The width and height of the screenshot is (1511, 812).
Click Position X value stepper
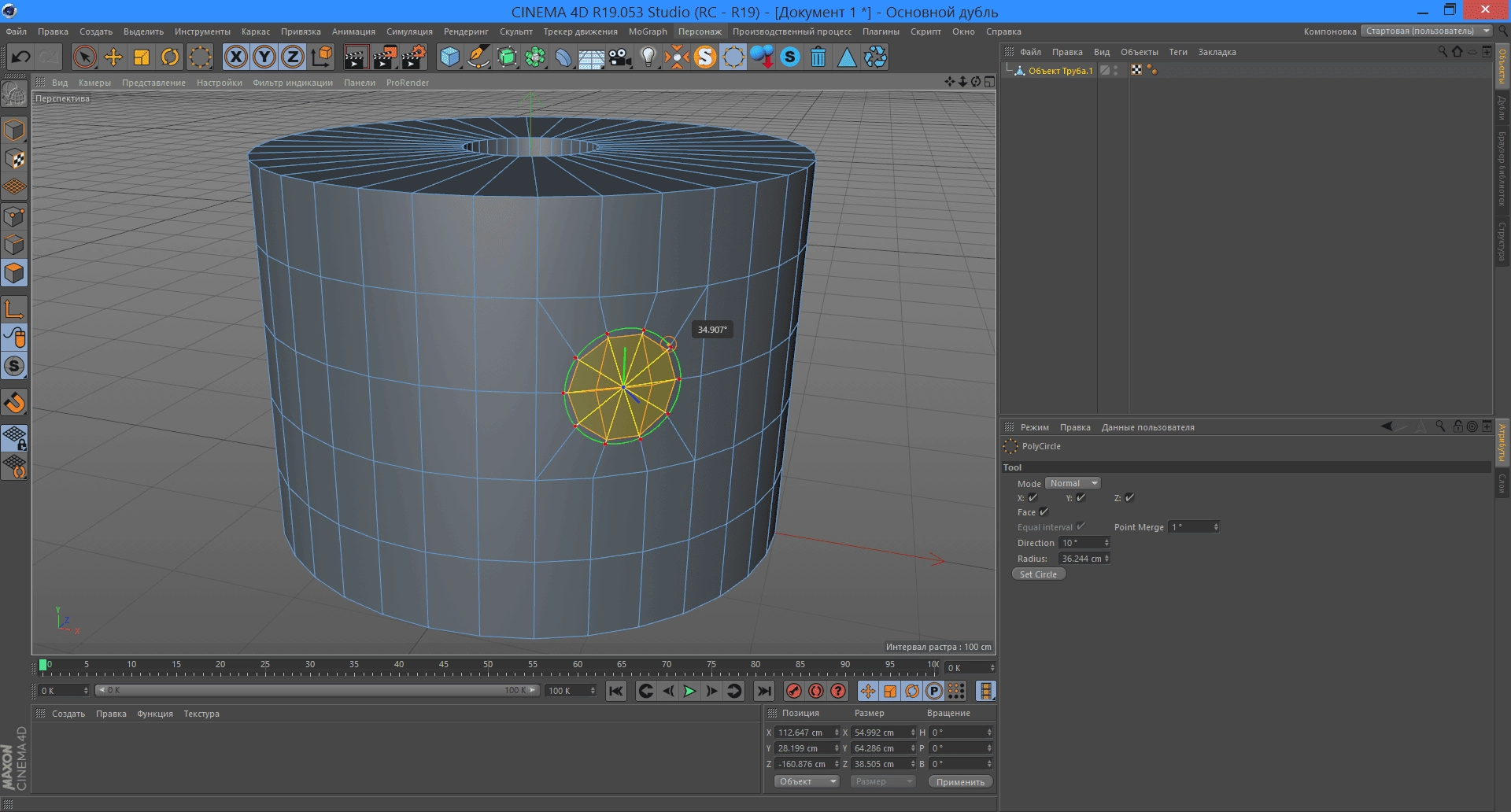837,732
